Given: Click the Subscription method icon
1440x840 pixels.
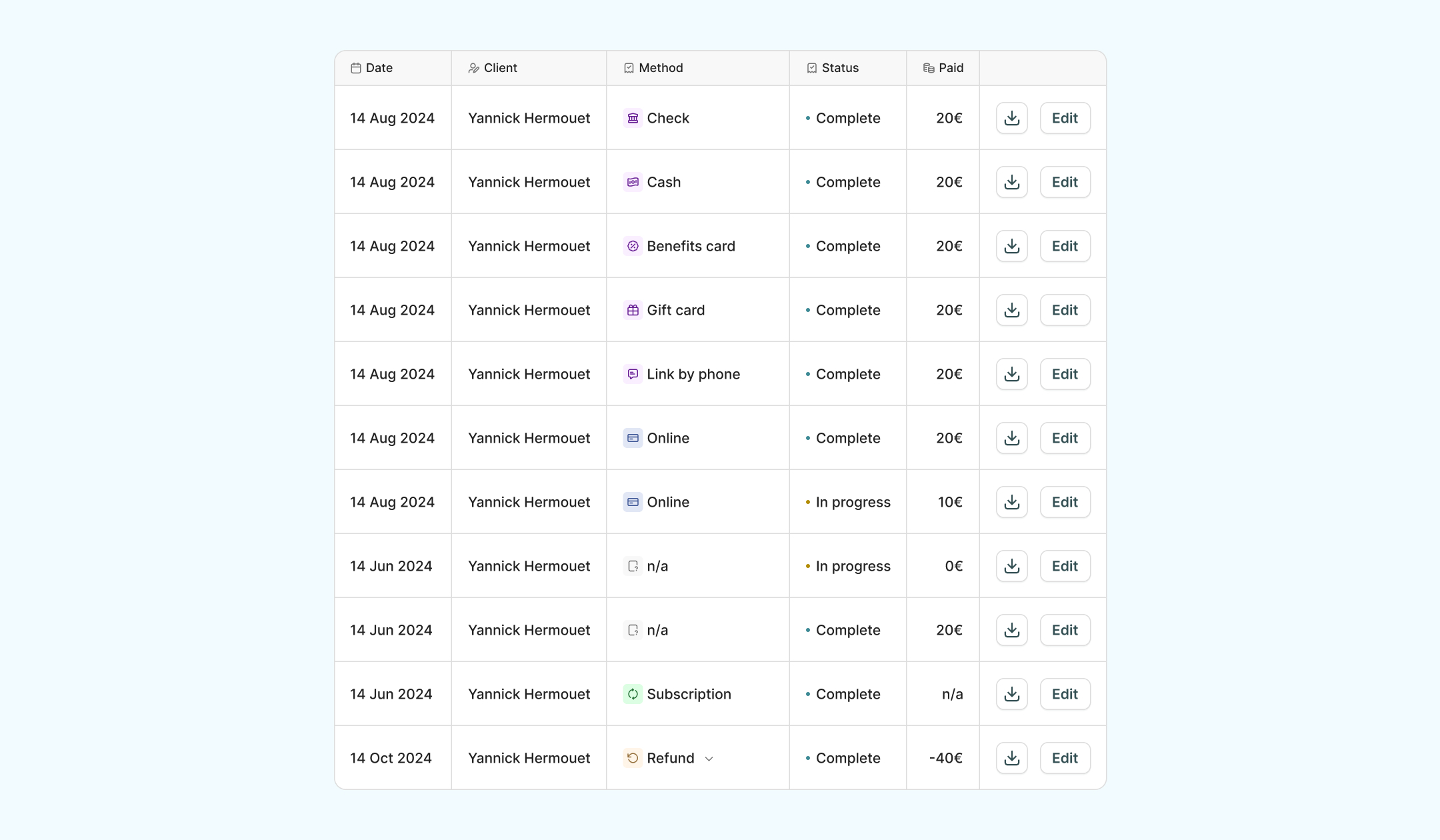Looking at the screenshot, I should [x=633, y=694].
